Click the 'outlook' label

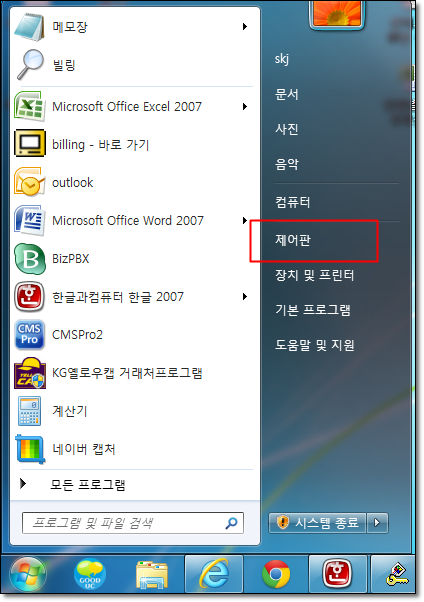point(72,182)
